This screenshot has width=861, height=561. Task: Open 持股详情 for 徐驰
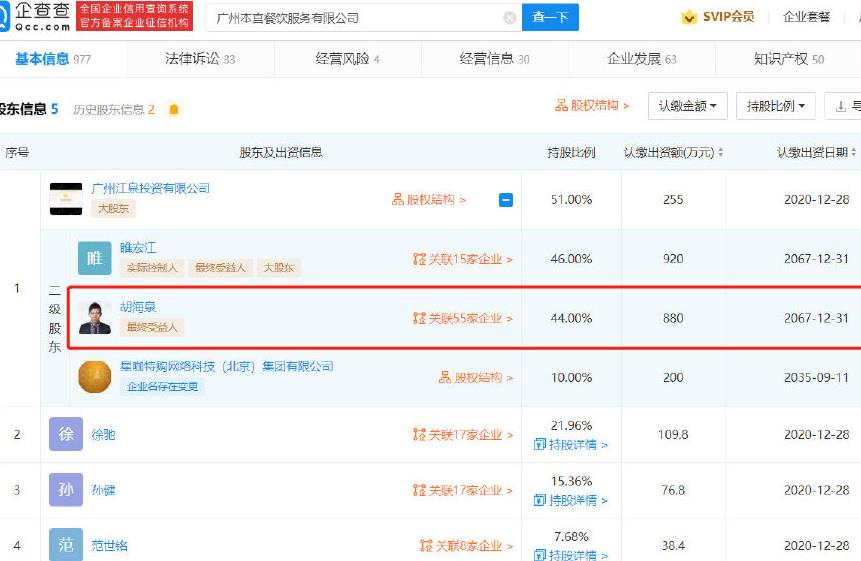[571, 445]
